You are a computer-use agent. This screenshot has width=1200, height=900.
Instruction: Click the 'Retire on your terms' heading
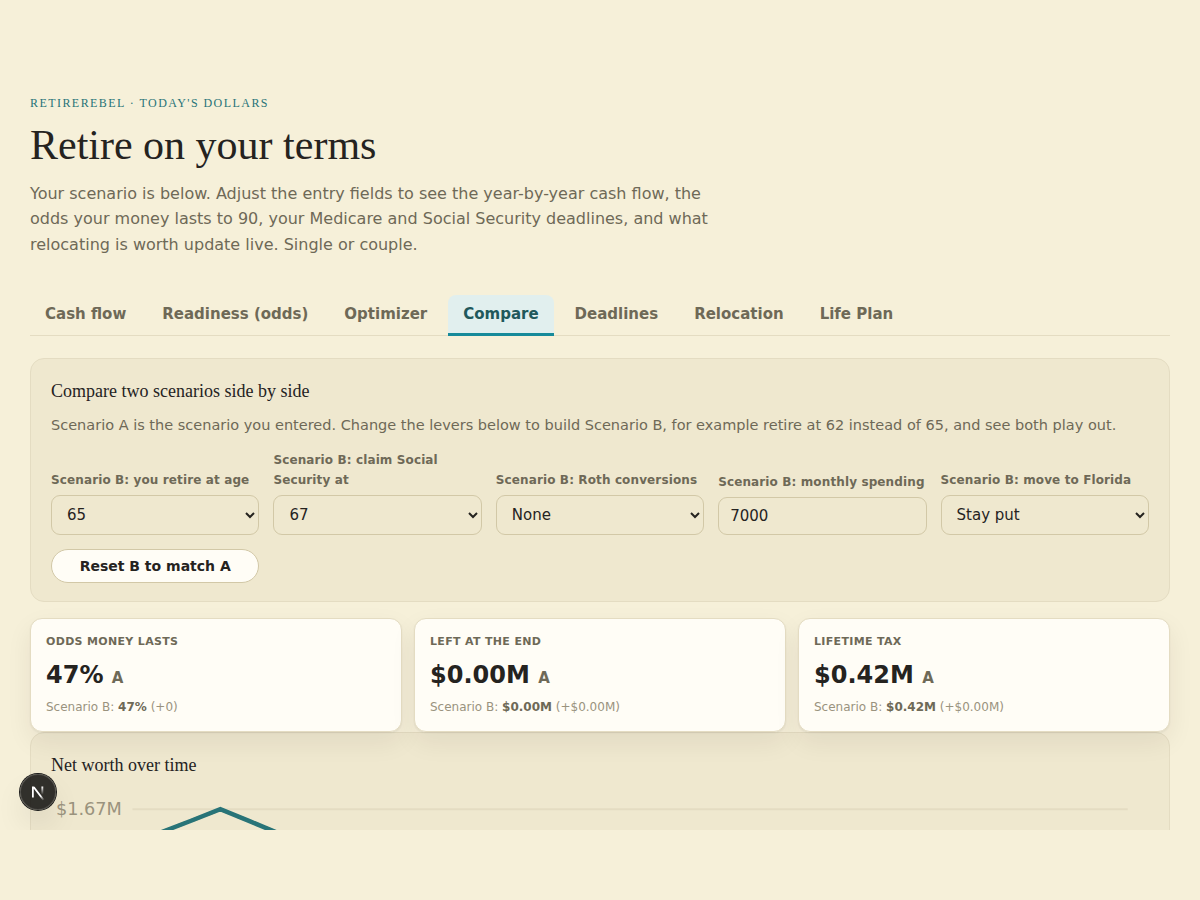click(x=203, y=145)
